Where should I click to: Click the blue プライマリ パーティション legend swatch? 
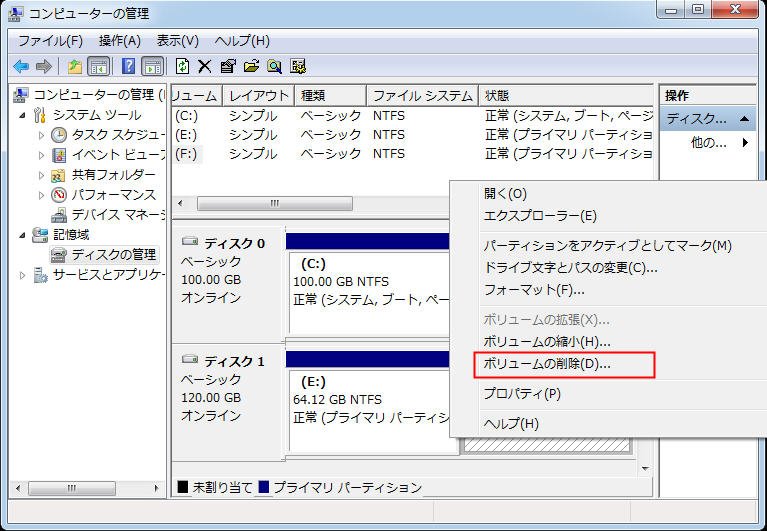(x=264, y=487)
